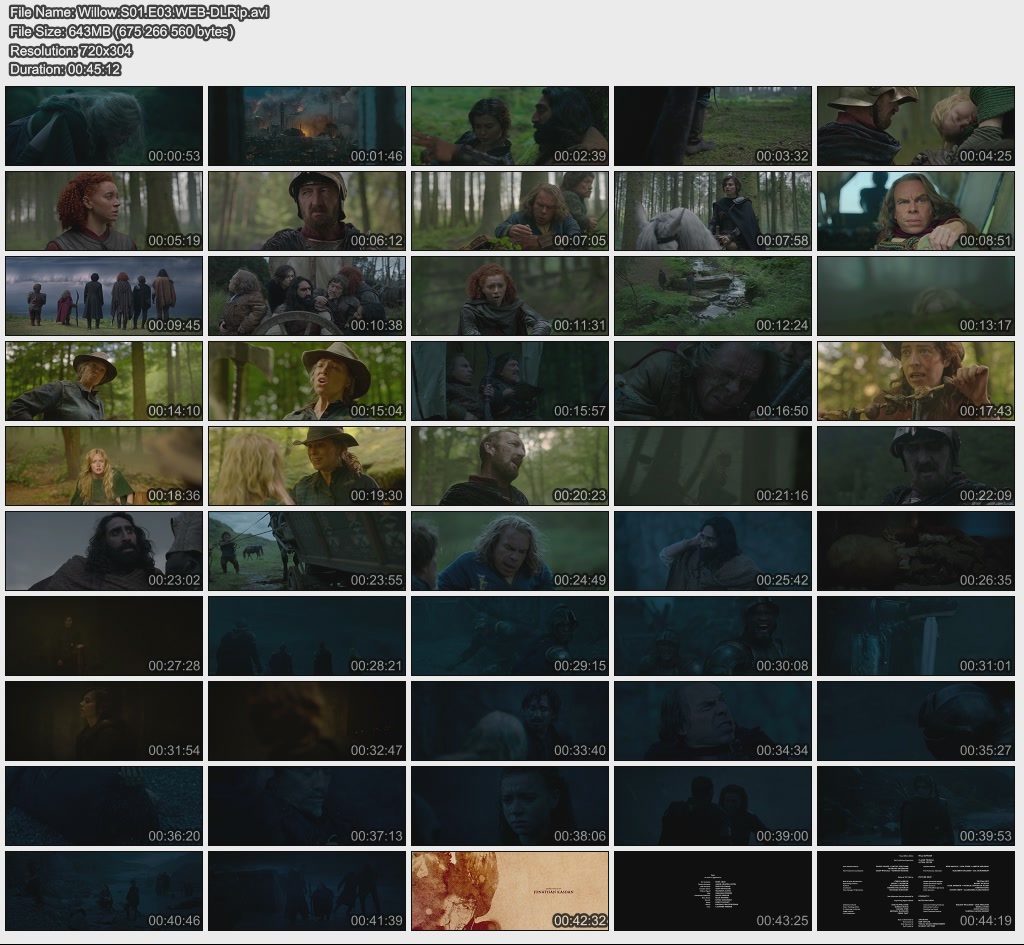Image resolution: width=1024 pixels, height=945 pixels.
Task: Click the wagon wheel frame at 00:10:38
Action: pos(307,296)
